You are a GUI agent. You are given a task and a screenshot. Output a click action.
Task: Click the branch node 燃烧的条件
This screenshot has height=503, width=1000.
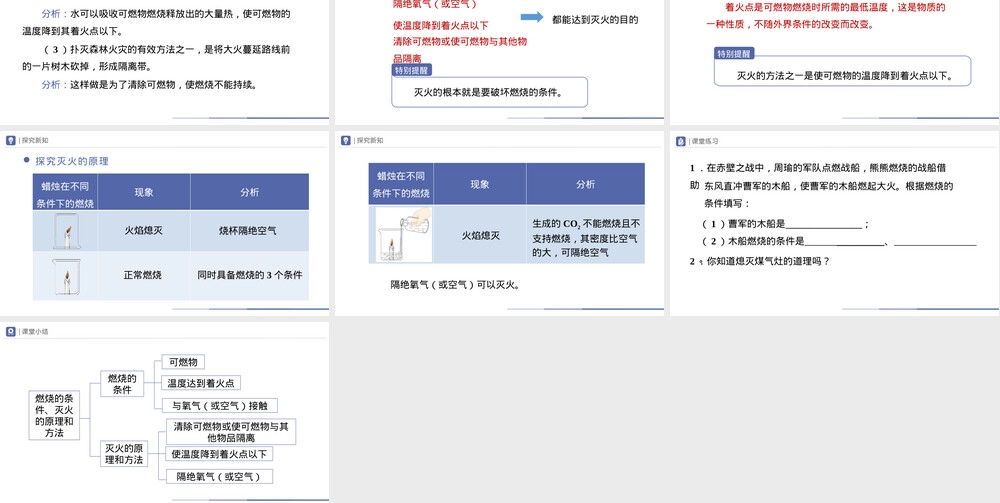122,384
